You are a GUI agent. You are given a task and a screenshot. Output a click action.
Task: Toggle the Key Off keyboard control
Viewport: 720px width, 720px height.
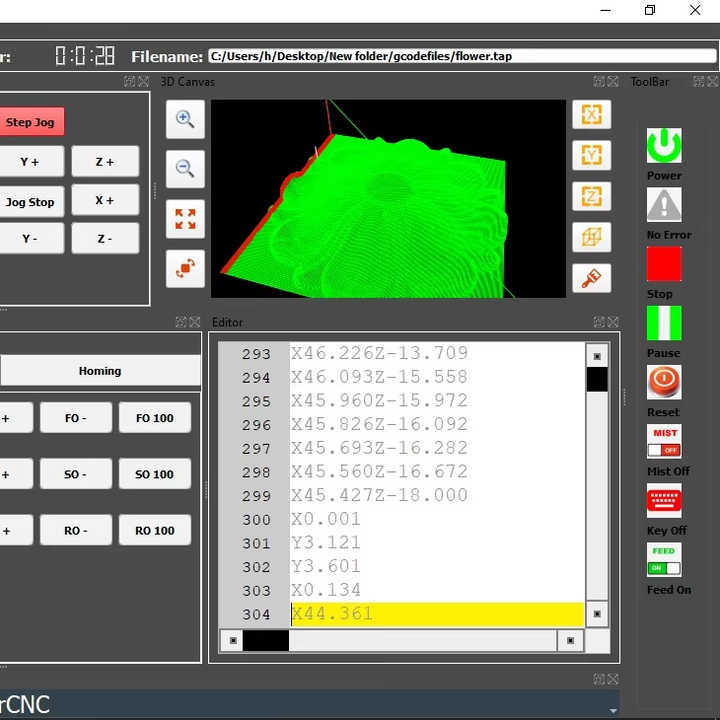664,500
